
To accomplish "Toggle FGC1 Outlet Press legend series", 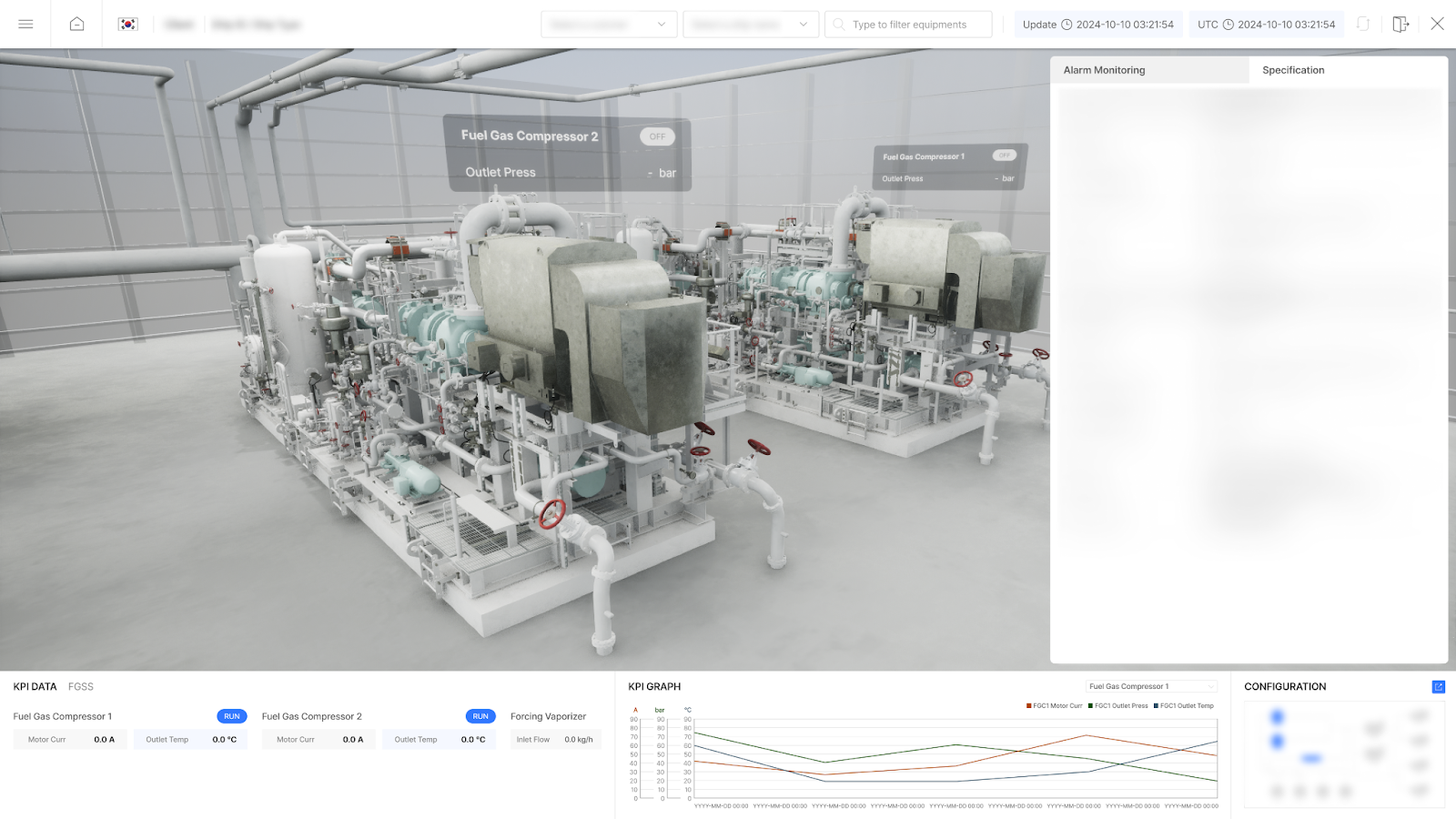I will pyautogui.click(x=1118, y=706).
